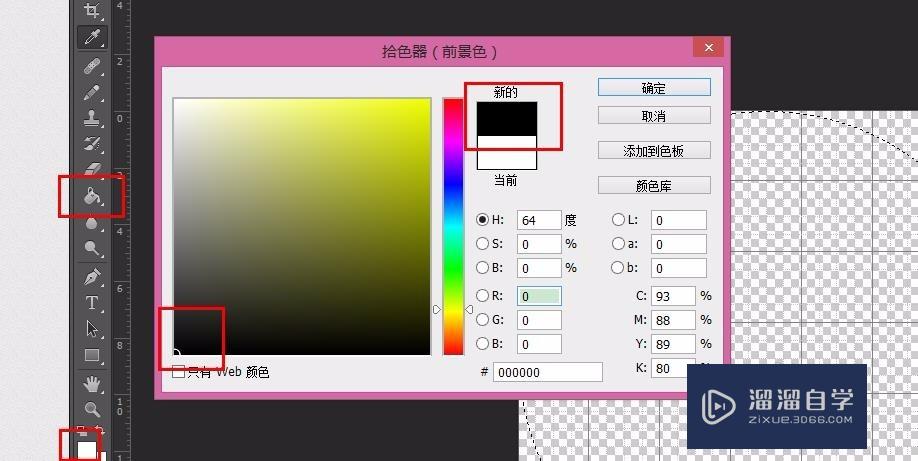Select the Crop tool
The image size is (918, 461).
pyautogui.click(x=92, y=10)
